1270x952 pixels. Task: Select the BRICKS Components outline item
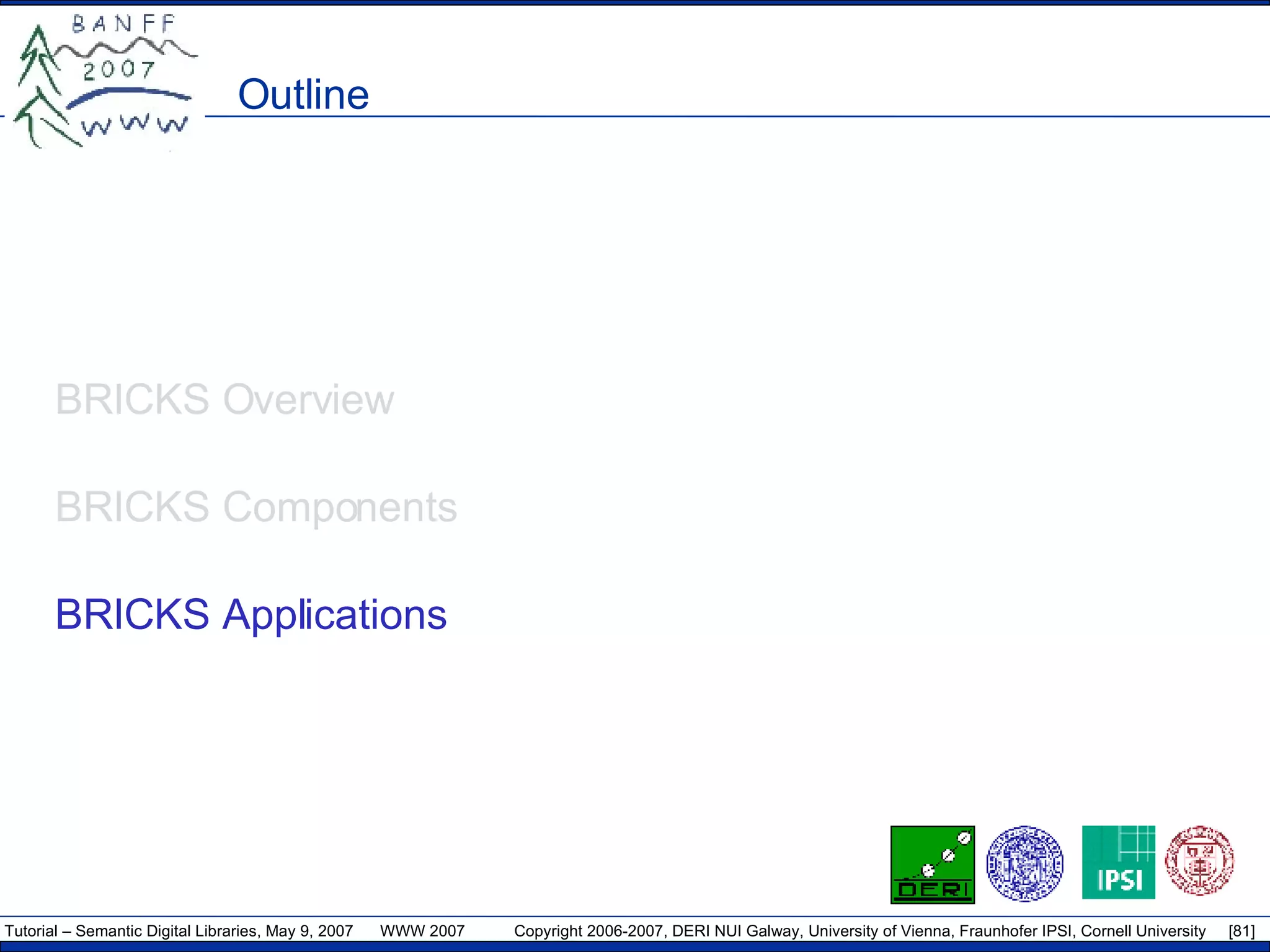click(x=256, y=508)
